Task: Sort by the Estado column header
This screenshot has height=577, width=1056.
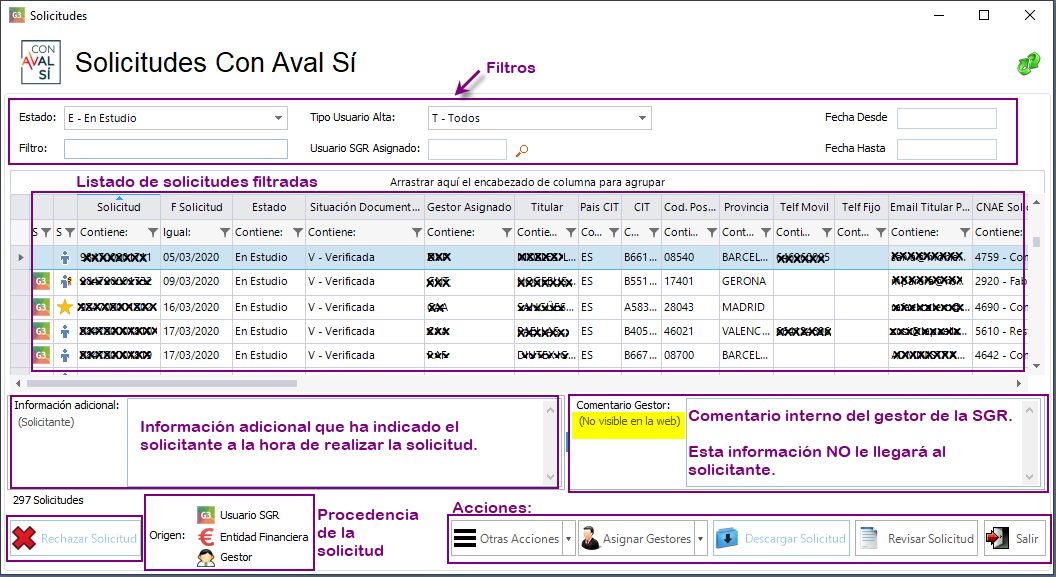Action: coord(269,207)
